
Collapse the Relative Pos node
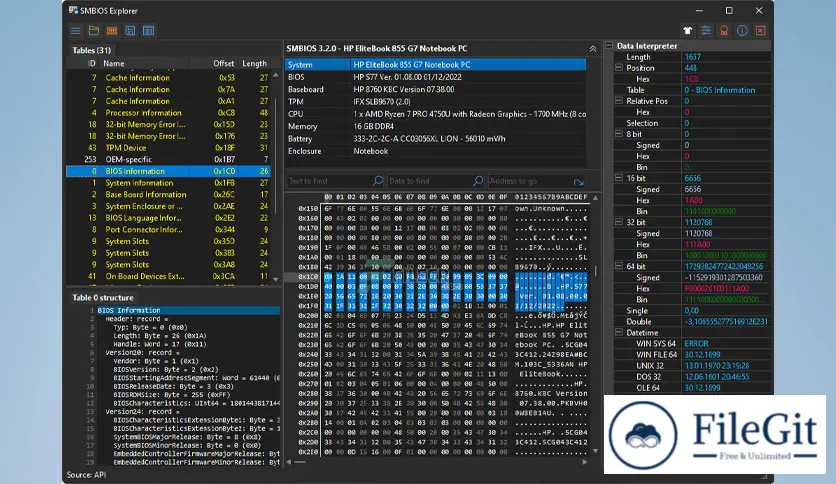tap(618, 101)
